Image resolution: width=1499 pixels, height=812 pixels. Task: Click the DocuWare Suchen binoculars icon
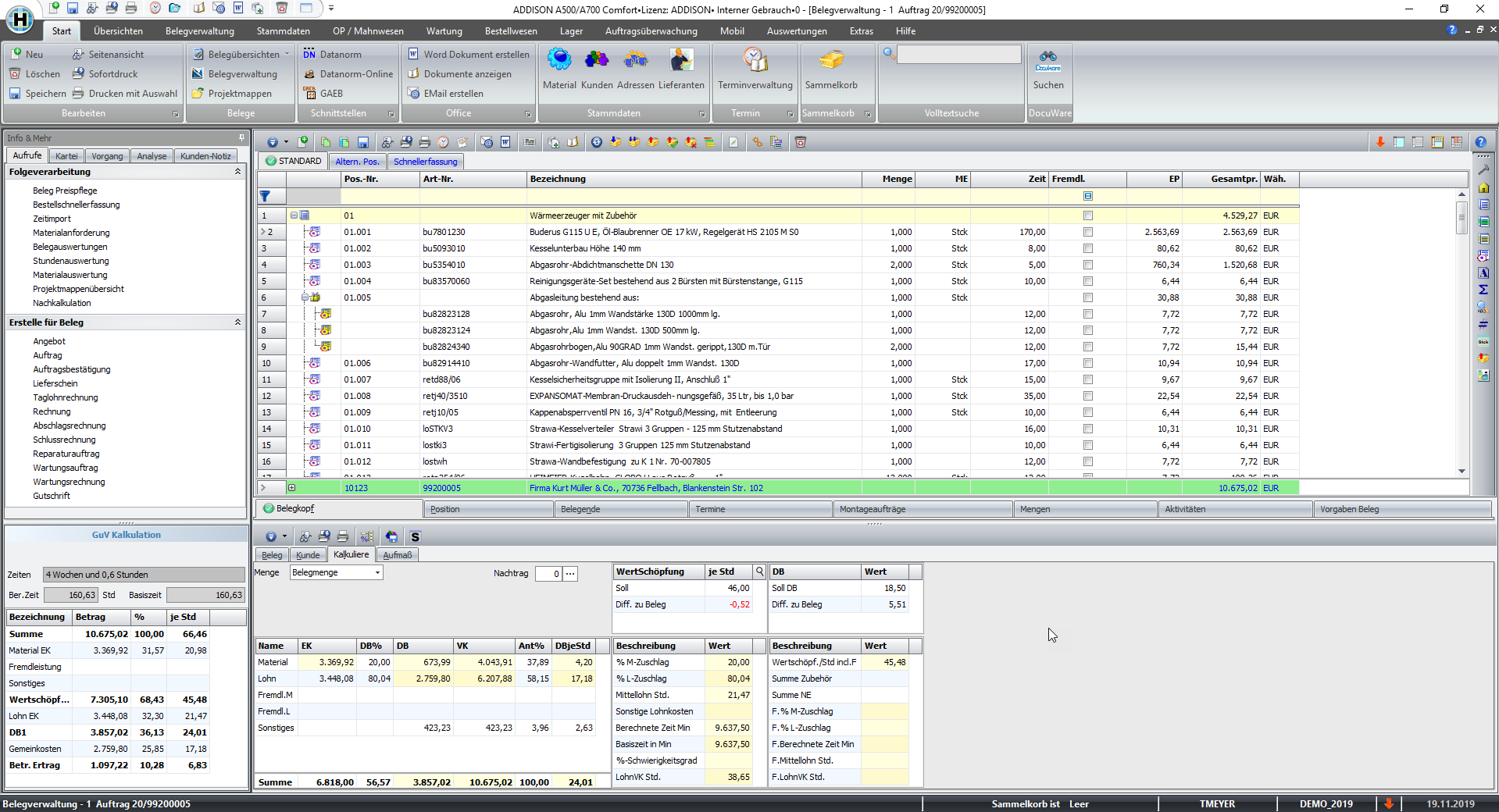(x=1048, y=61)
